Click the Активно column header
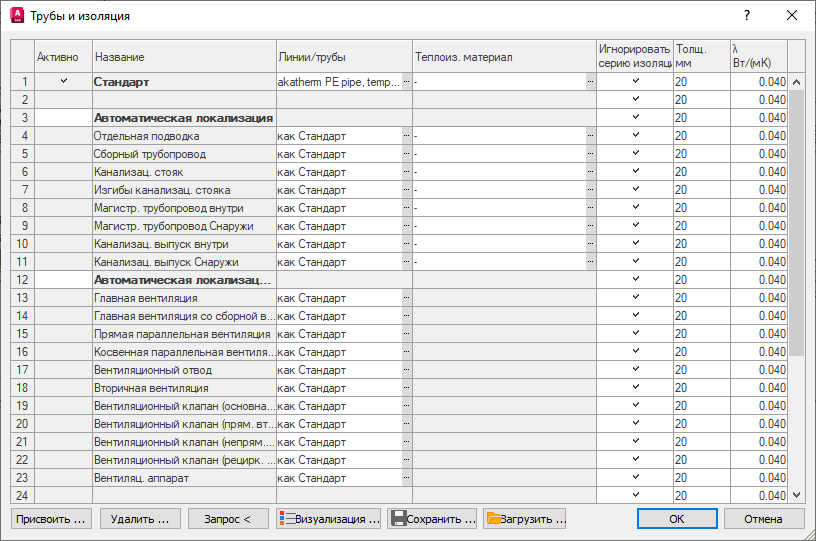The image size is (816, 541). click(63, 57)
